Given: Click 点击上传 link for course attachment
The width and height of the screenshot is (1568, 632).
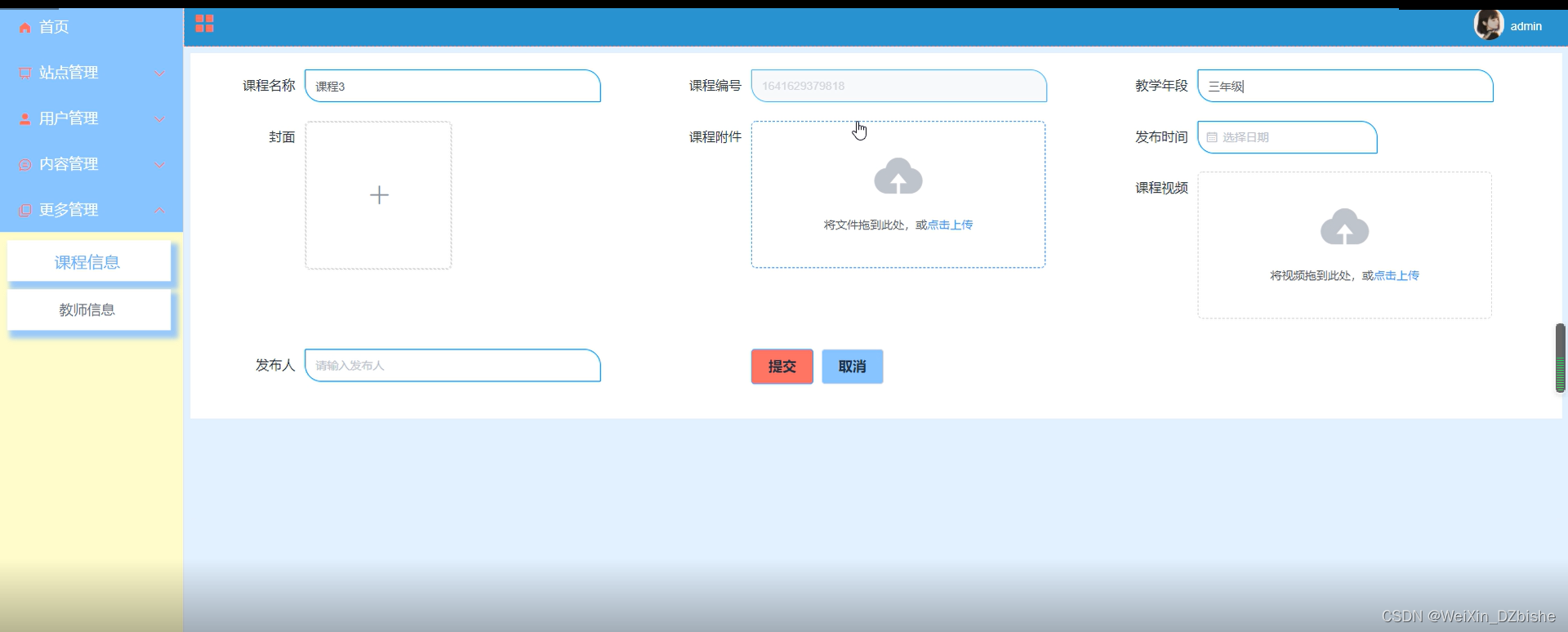Looking at the screenshot, I should 950,225.
